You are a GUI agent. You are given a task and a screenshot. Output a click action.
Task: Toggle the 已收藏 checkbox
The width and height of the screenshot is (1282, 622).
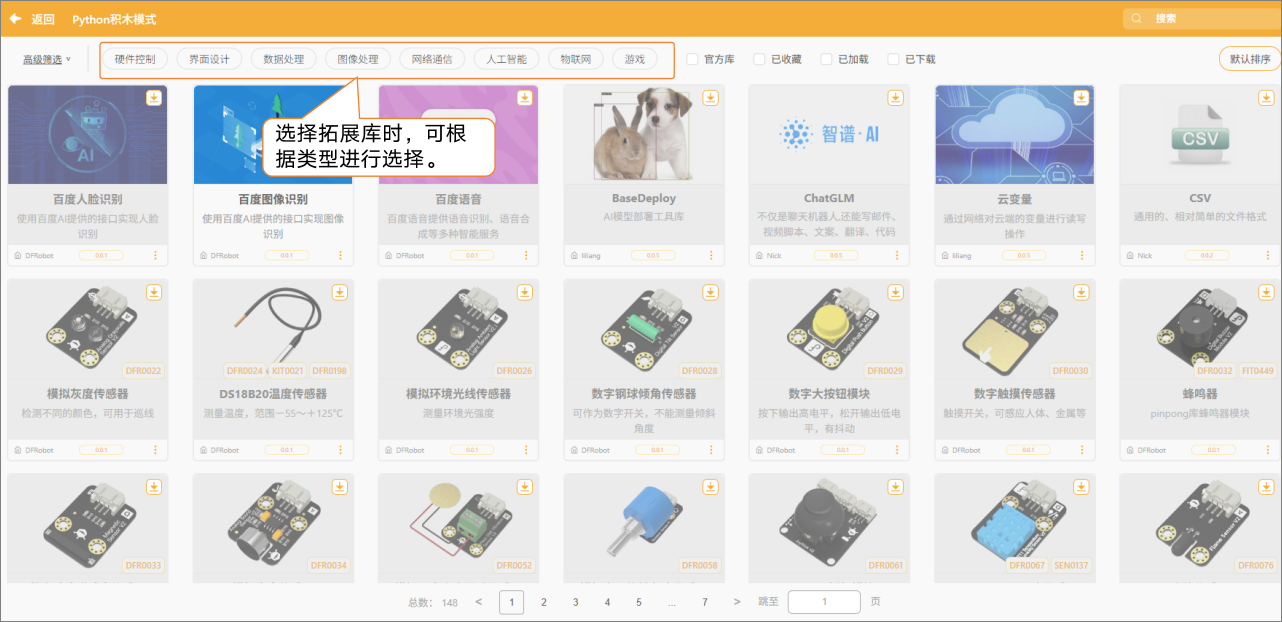point(759,59)
